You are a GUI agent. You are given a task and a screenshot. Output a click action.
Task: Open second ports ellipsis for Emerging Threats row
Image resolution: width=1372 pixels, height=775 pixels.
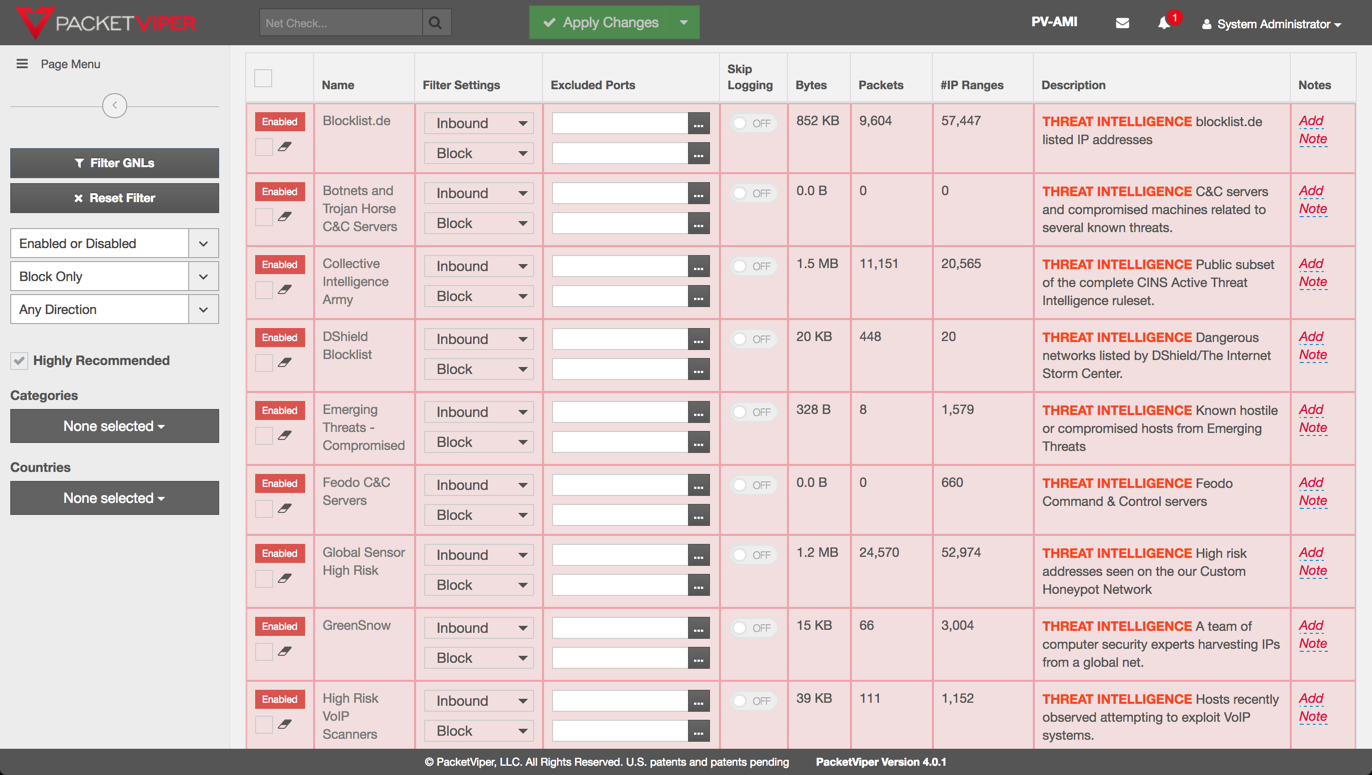[699, 442]
